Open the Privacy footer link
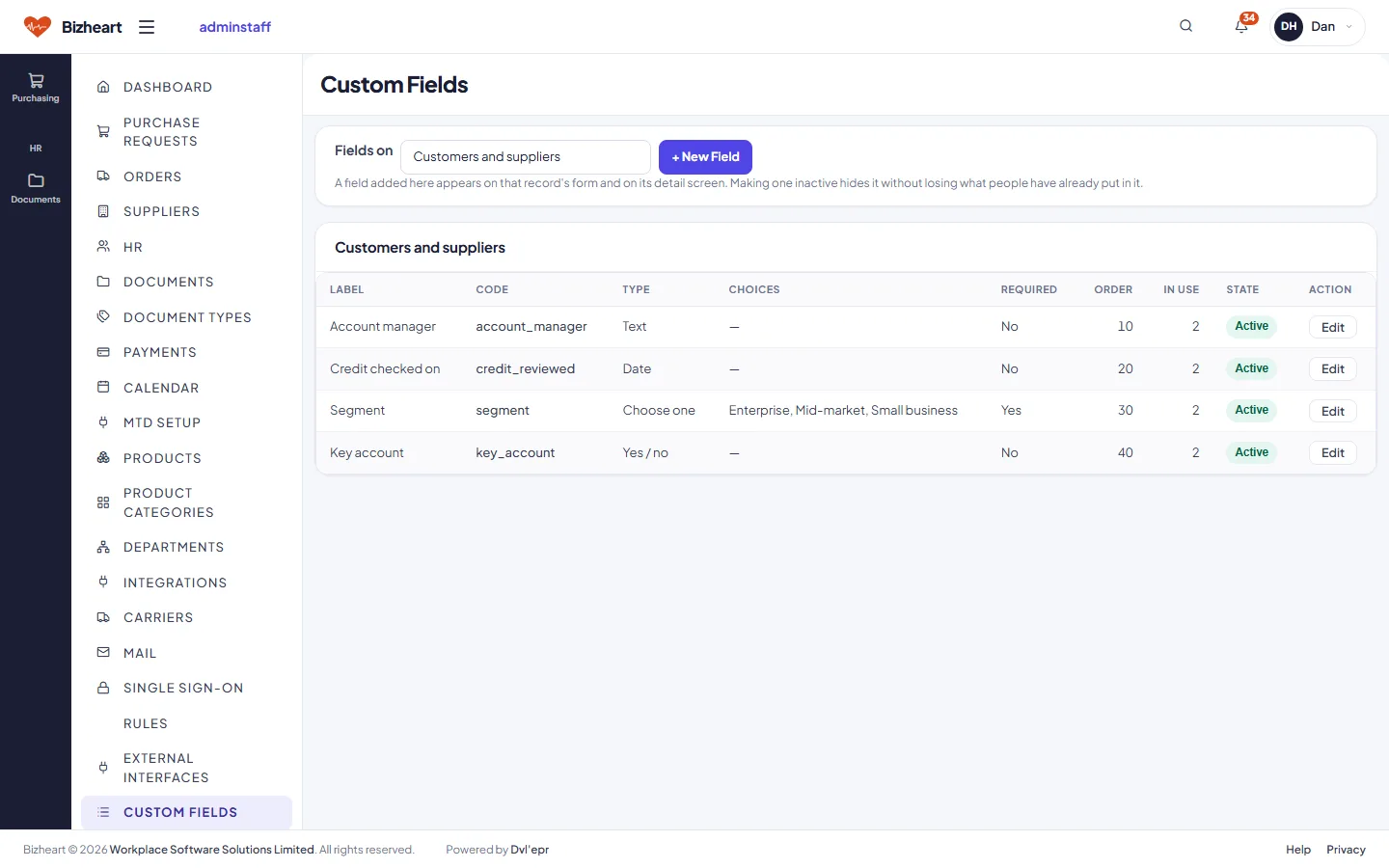Viewport: 1389px width, 868px height. pos(1346,850)
